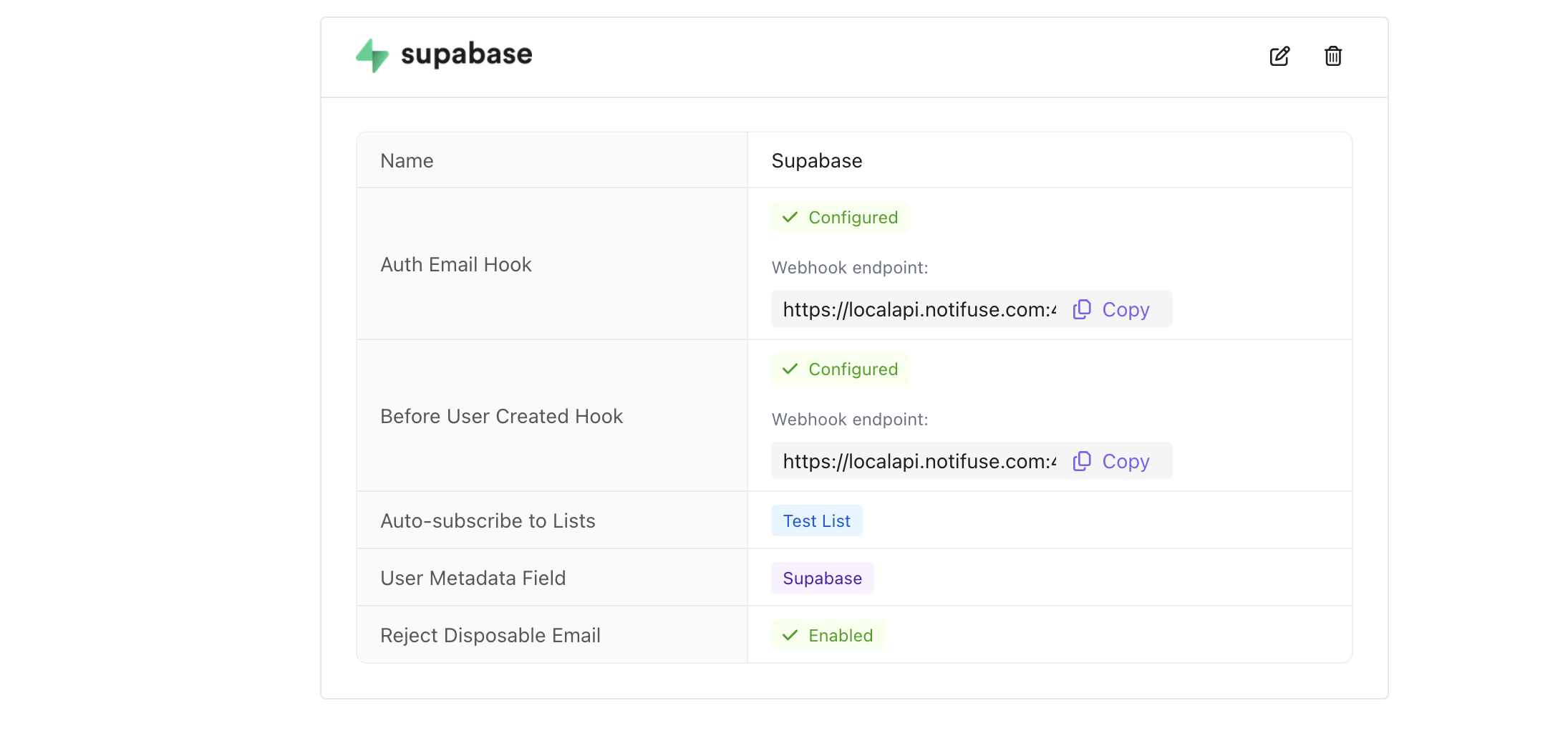The image size is (1568, 736).
Task: Toggle the Before User Created Hook Configured status
Action: [x=840, y=369]
